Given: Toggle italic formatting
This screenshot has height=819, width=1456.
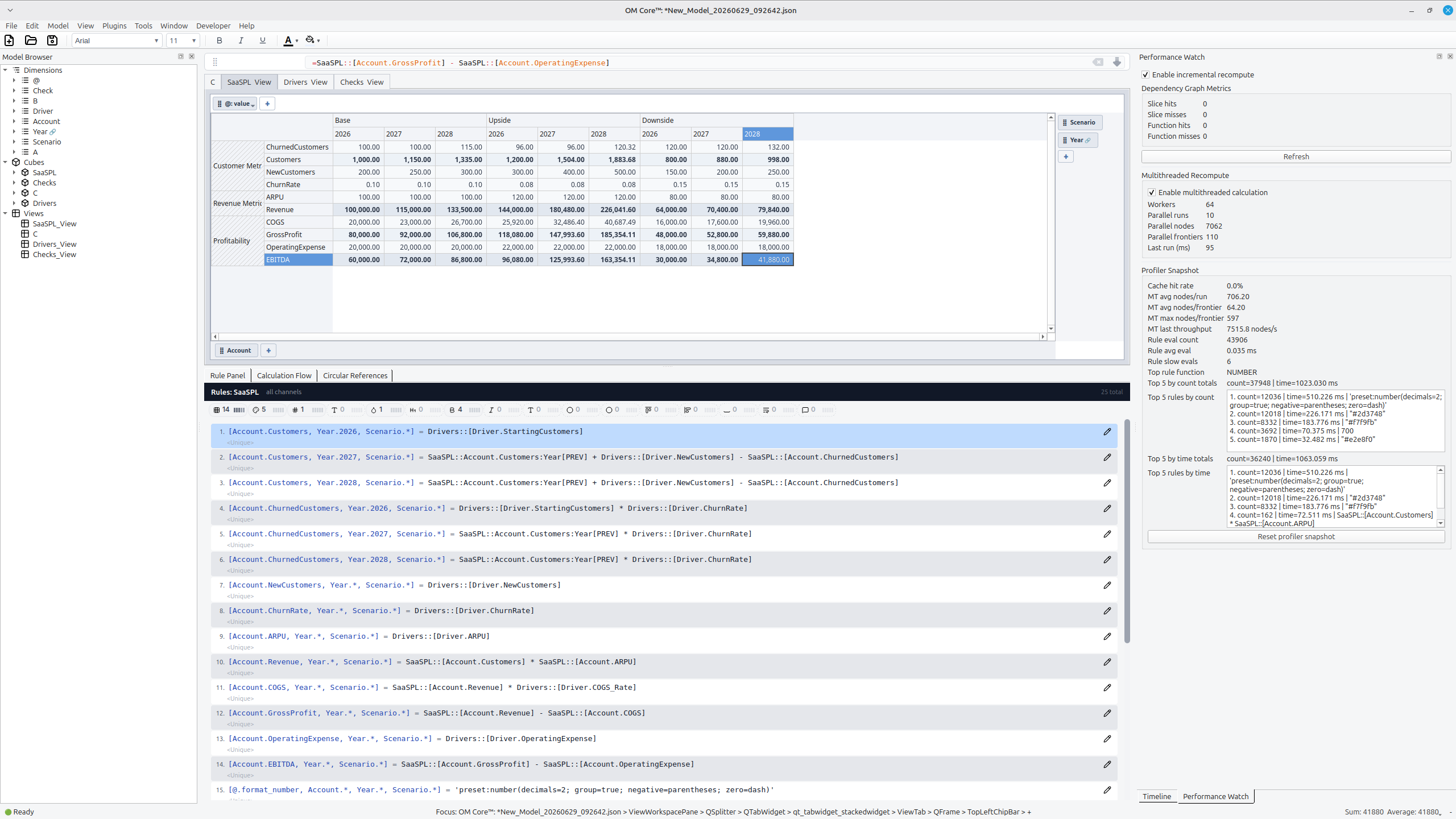Looking at the screenshot, I should pyautogui.click(x=241, y=40).
